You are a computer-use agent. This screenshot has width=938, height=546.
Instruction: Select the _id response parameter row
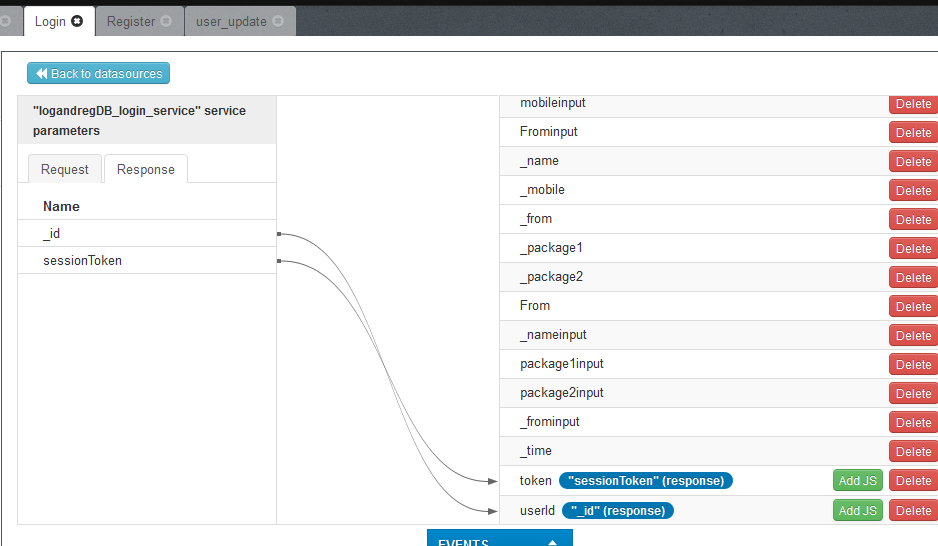[146, 233]
